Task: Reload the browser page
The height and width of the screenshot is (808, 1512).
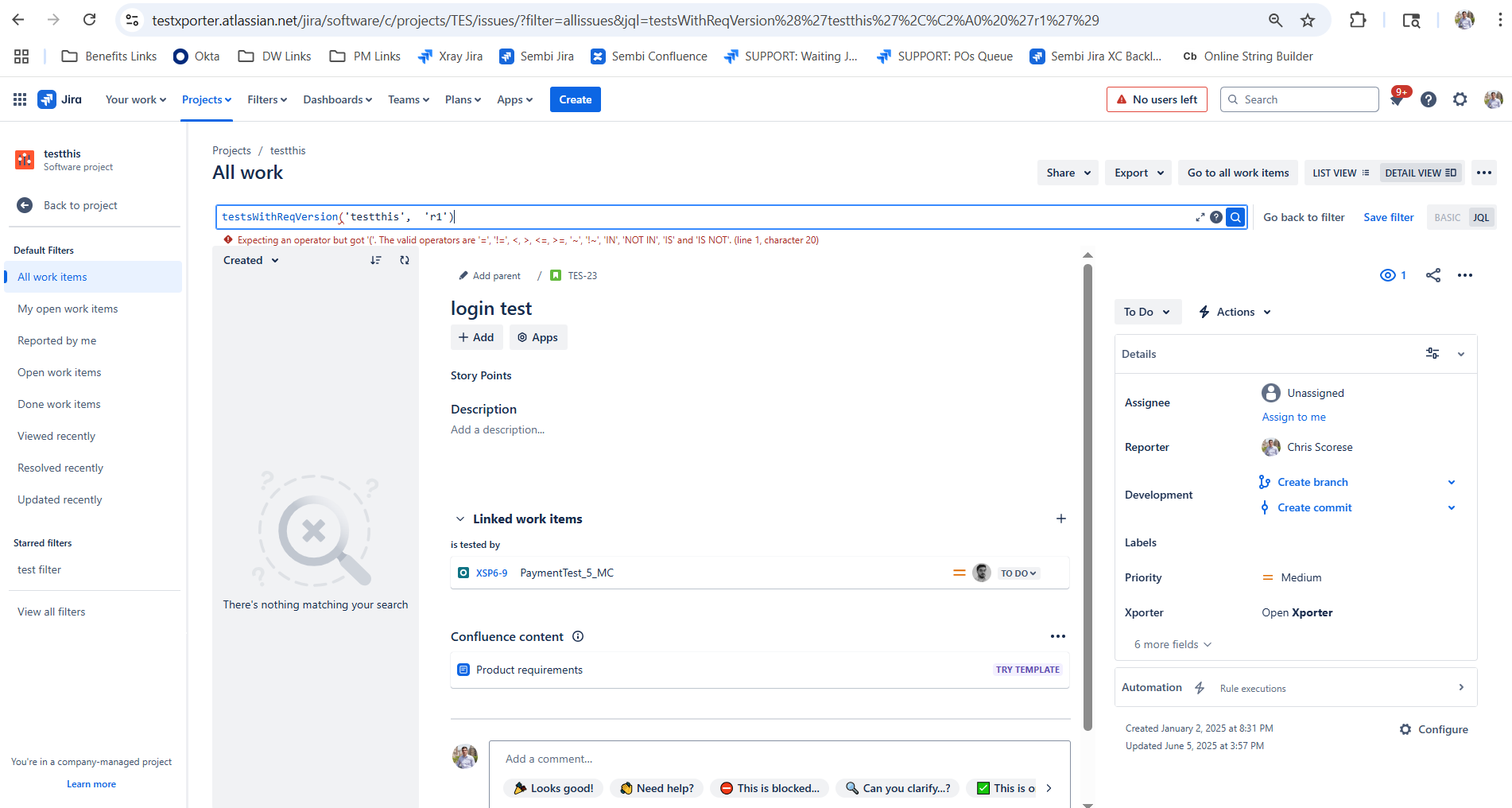Action: pyautogui.click(x=90, y=20)
